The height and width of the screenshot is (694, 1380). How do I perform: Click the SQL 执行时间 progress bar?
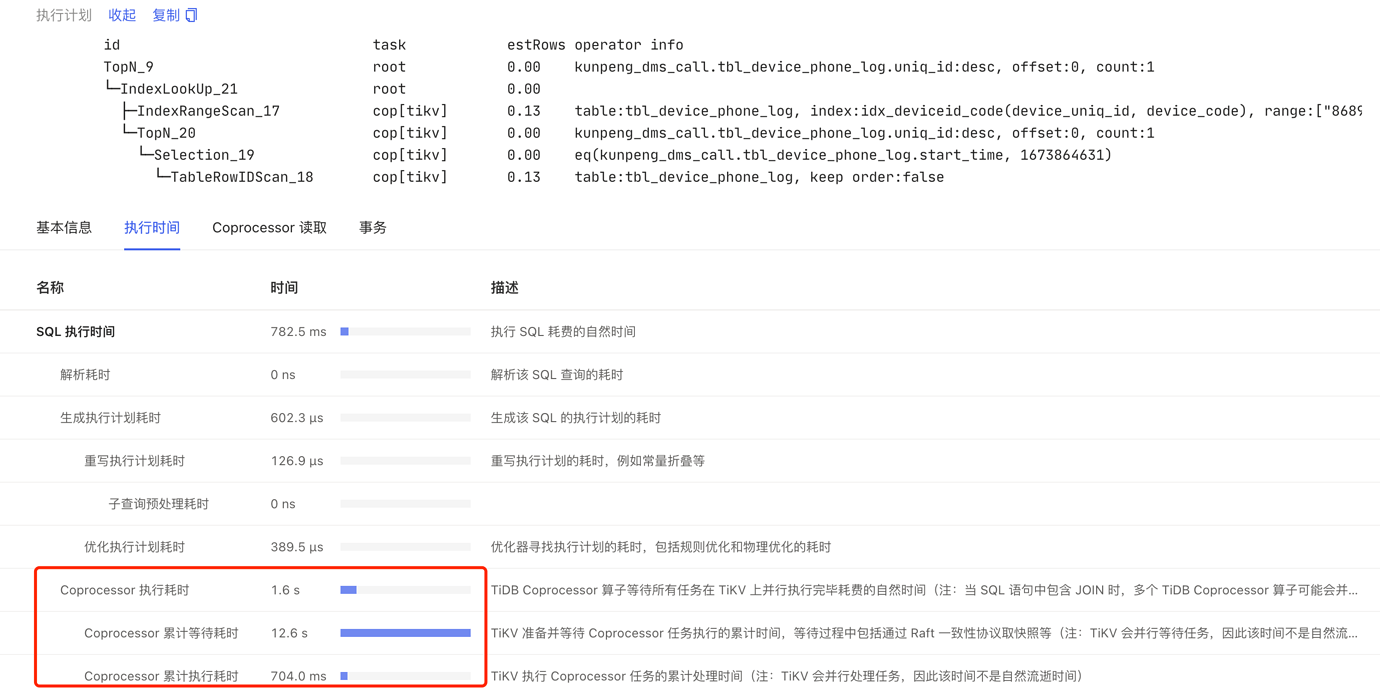[405, 331]
